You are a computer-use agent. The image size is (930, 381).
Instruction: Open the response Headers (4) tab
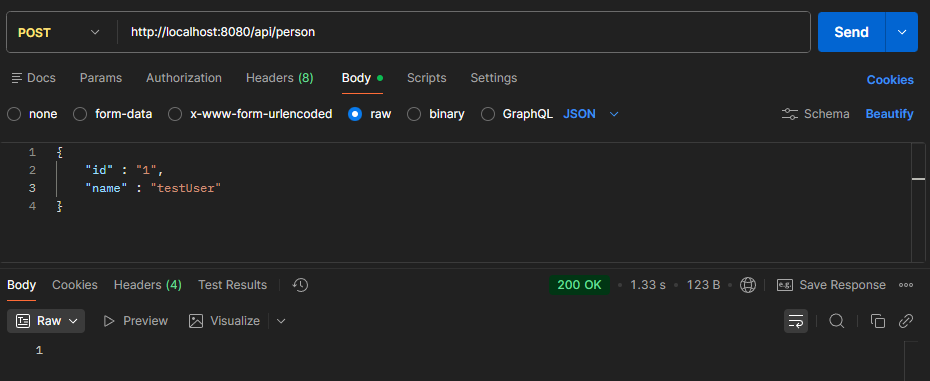(148, 285)
